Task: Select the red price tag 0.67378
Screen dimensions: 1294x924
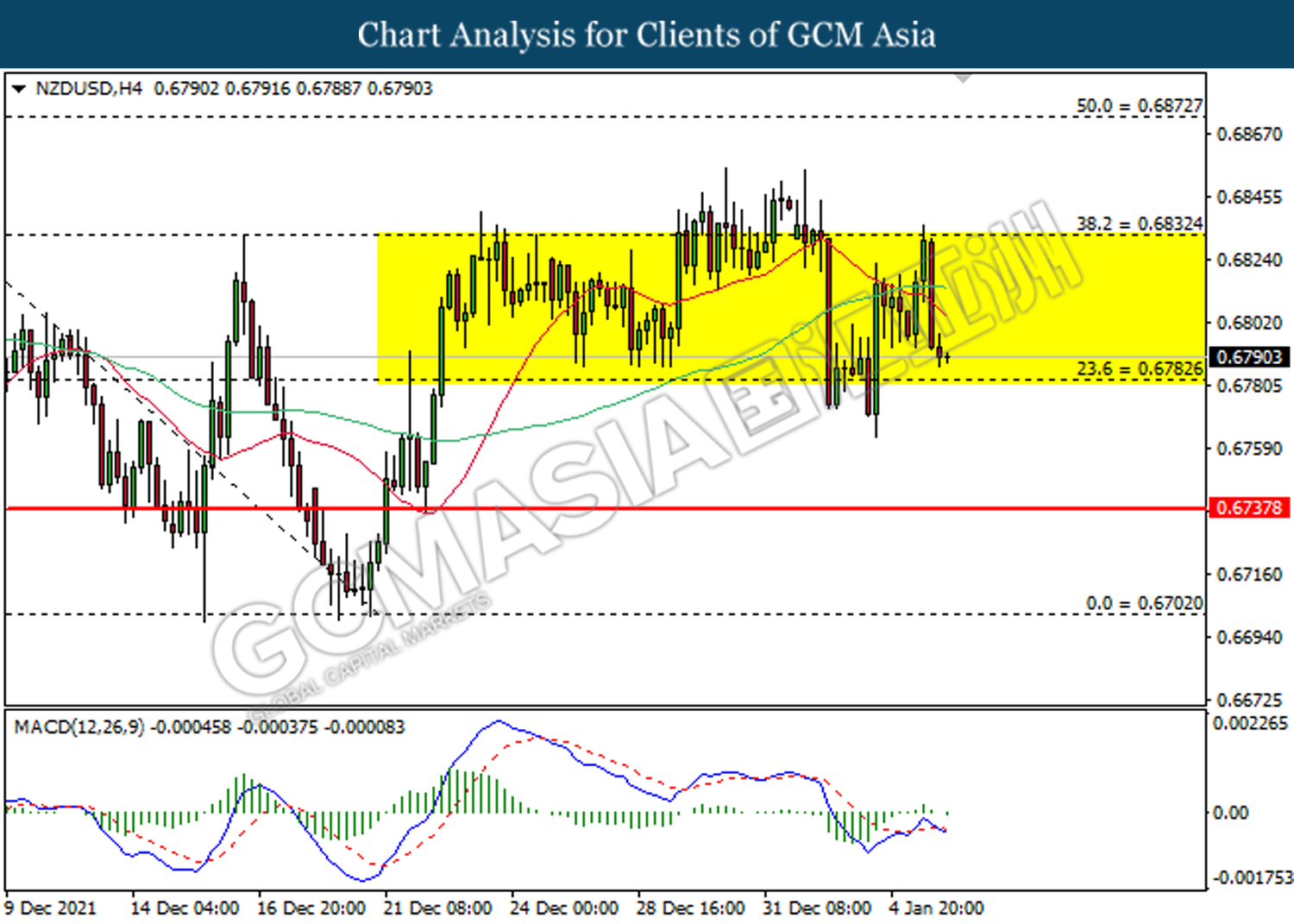Action: coord(1249,507)
